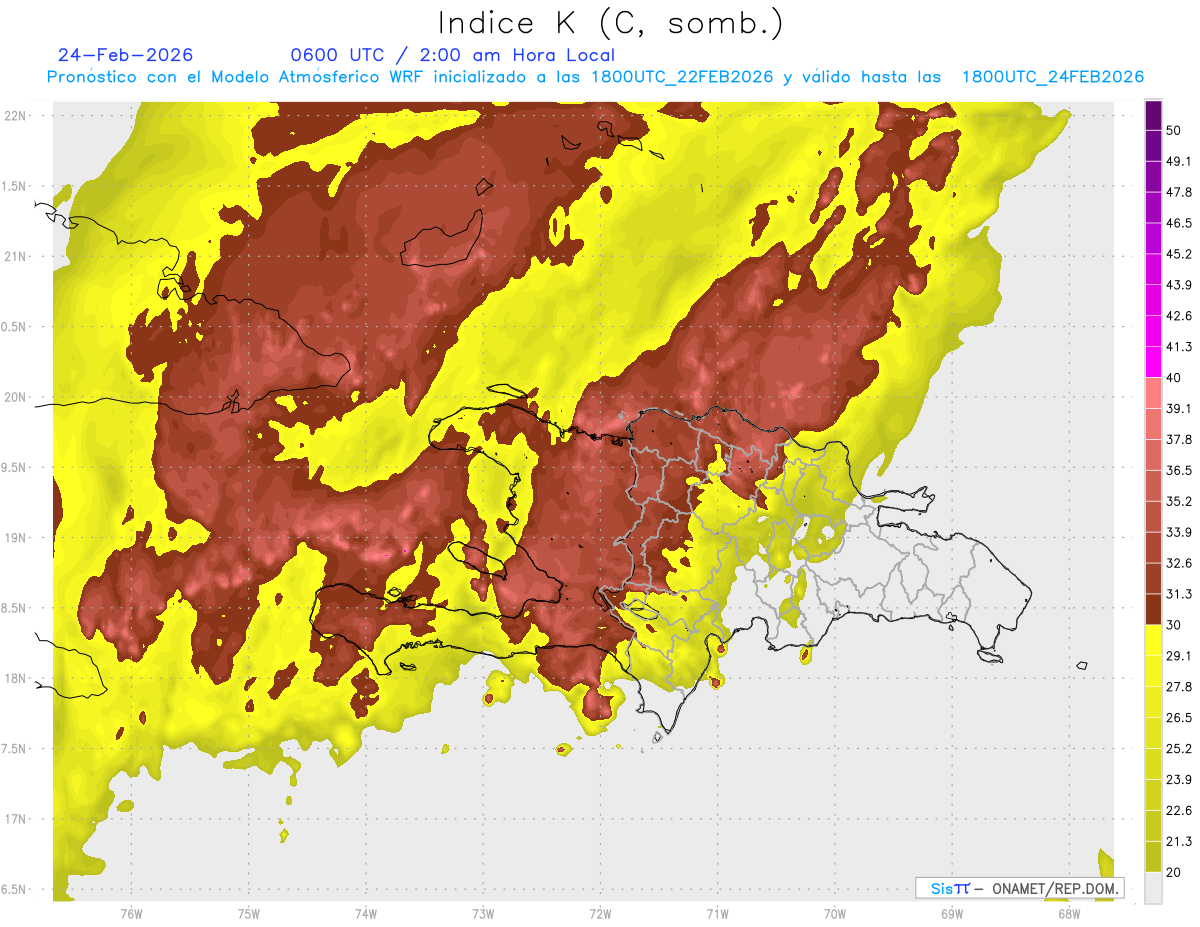This screenshot has width=1200, height=927.
Task: Click the '18N' latitude label
Action: click(15, 678)
